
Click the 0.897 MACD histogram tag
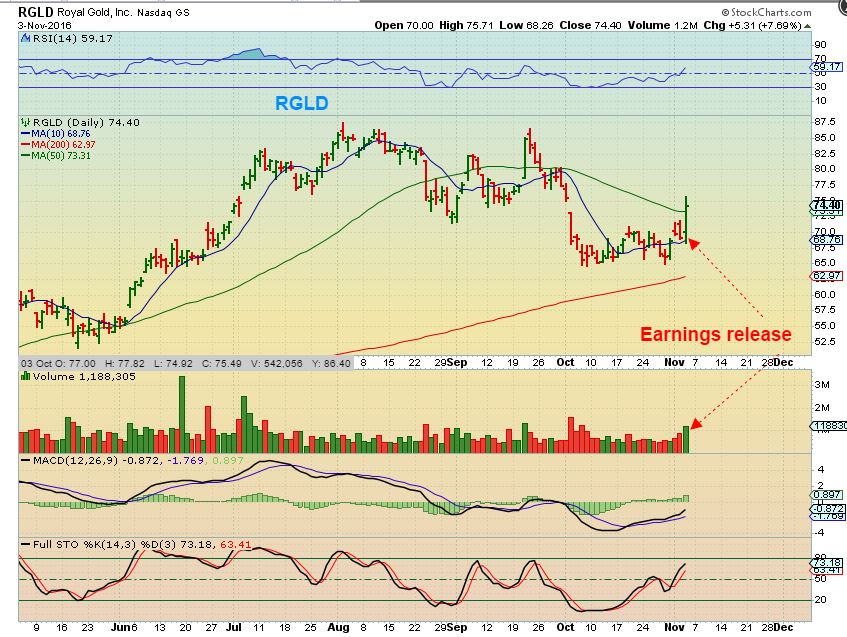click(x=826, y=494)
